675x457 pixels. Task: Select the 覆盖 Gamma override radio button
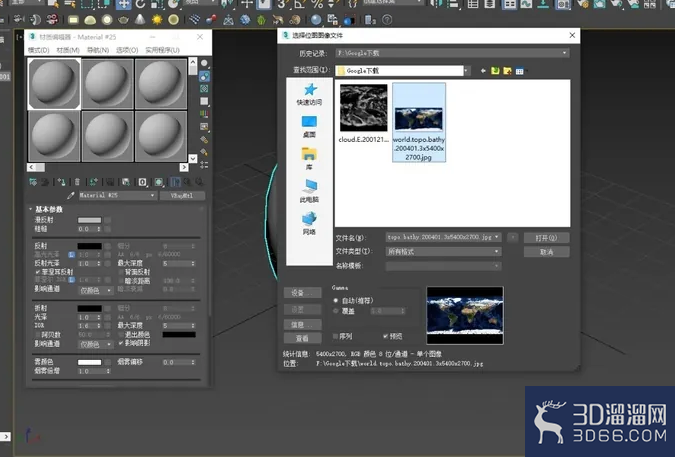click(336, 311)
